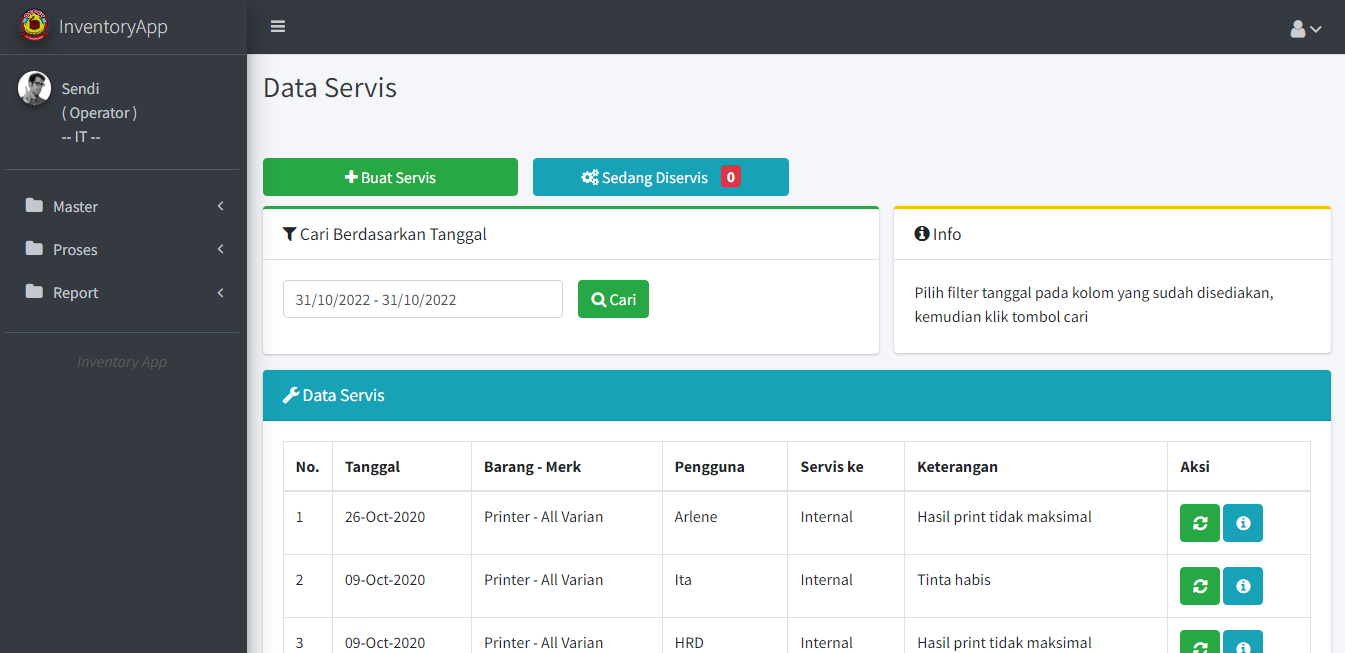Click the Report folder icon
This screenshot has height=653, width=1345.
click(x=35, y=292)
